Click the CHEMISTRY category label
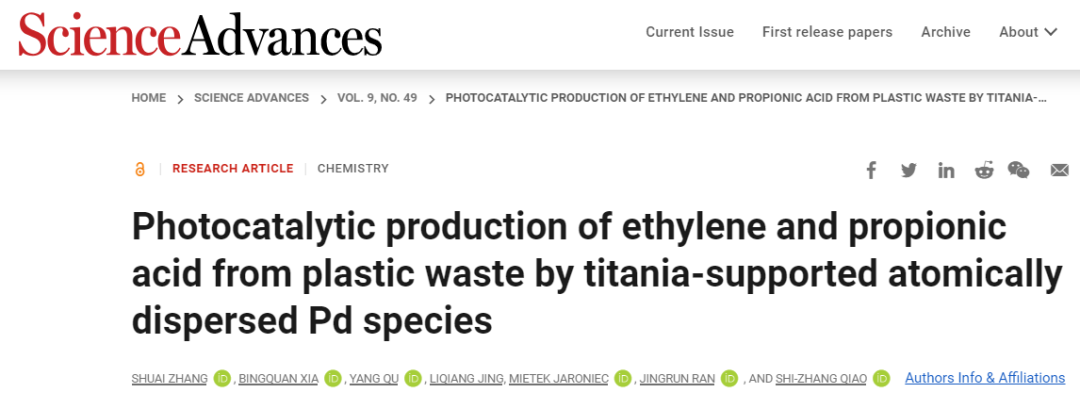Viewport: 1080px width, 409px height. [x=353, y=168]
